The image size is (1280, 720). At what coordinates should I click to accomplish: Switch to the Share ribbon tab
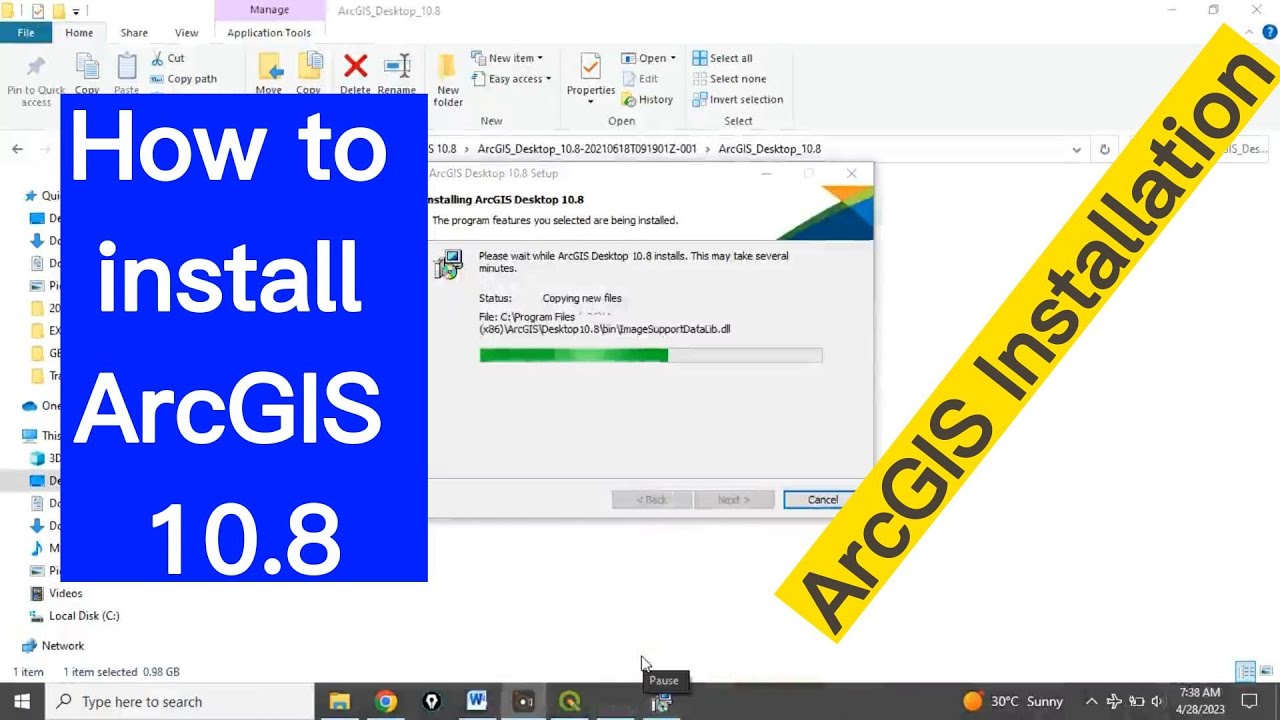pos(134,33)
